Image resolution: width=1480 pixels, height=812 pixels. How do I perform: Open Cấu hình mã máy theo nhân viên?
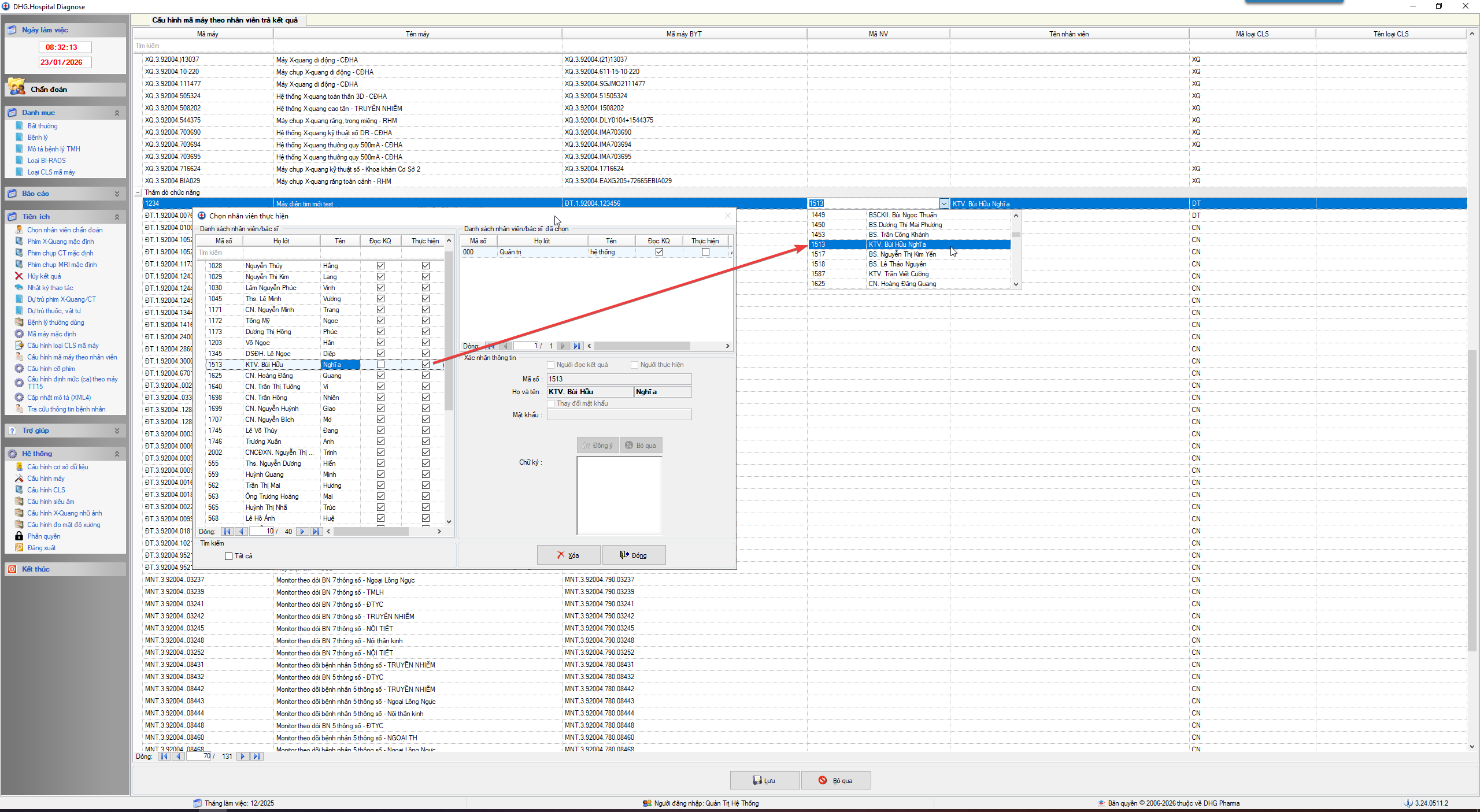tap(72, 357)
